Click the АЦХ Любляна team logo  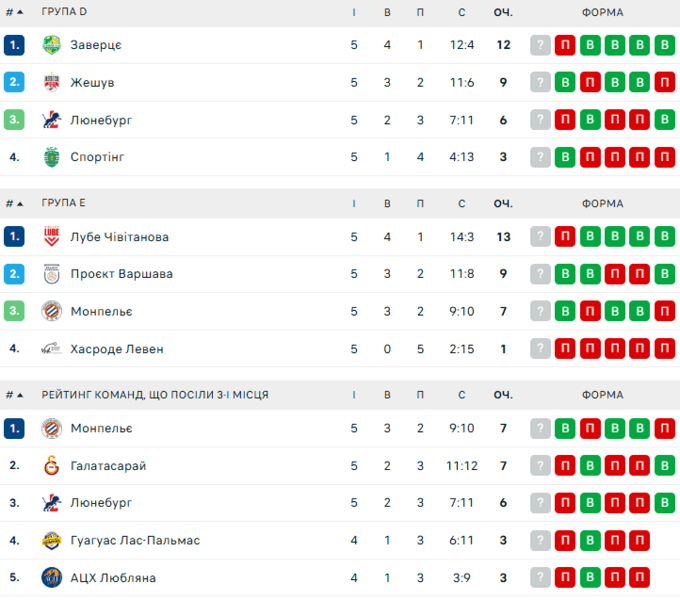tap(52, 577)
